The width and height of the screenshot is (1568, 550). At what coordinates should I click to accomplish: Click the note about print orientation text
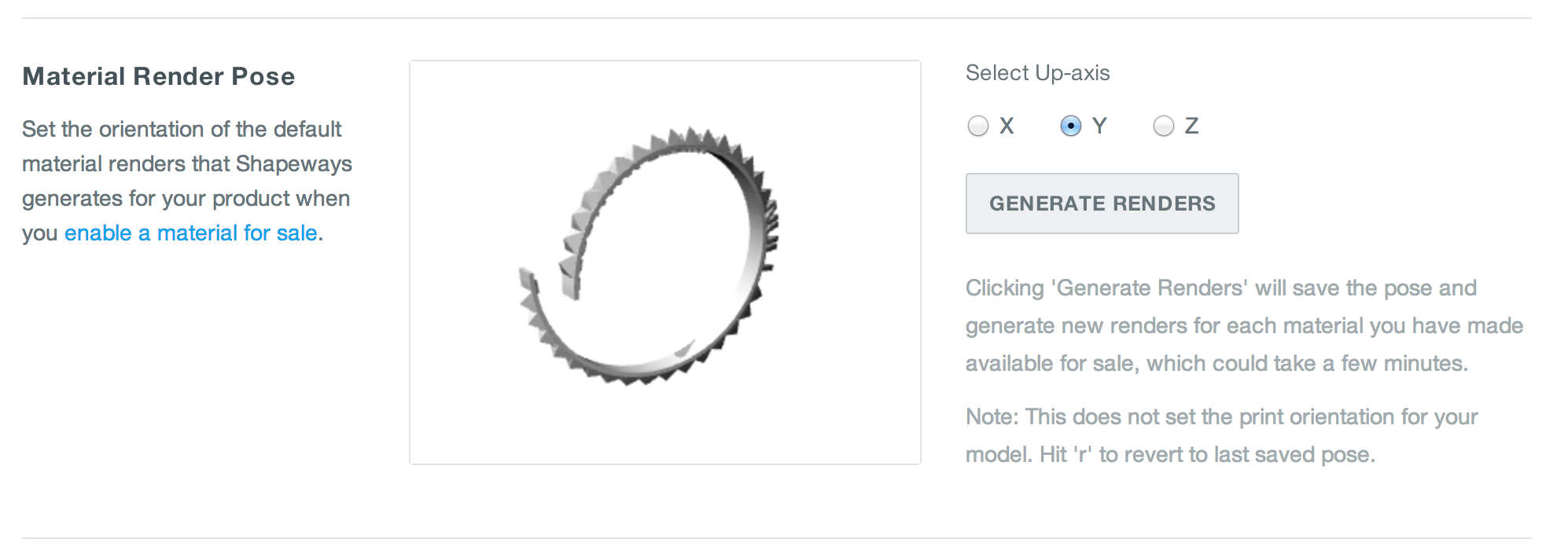tap(1221, 435)
